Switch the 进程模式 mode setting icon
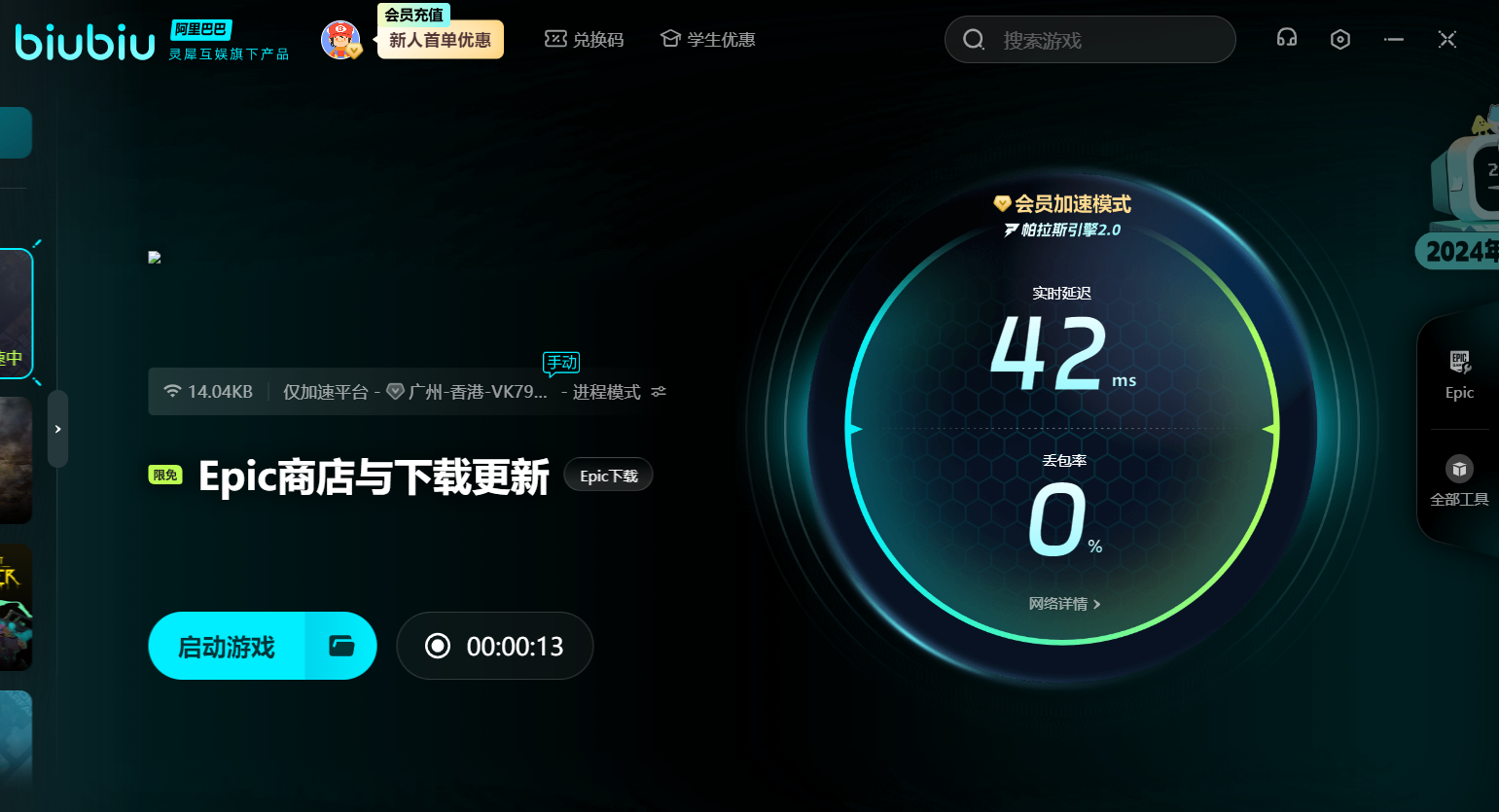This screenshot has width=1499, height=812. pos(659,392)
